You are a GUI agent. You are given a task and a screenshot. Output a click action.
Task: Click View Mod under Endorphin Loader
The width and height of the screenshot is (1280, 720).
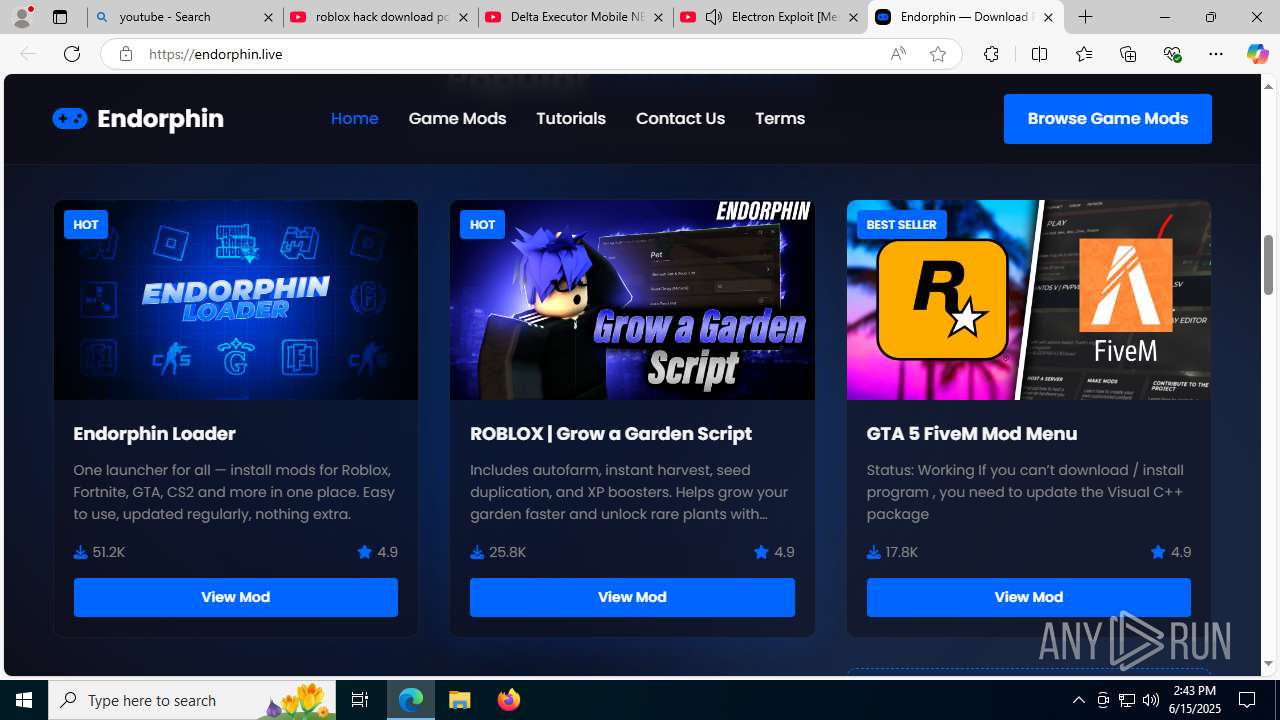point(235,597)
